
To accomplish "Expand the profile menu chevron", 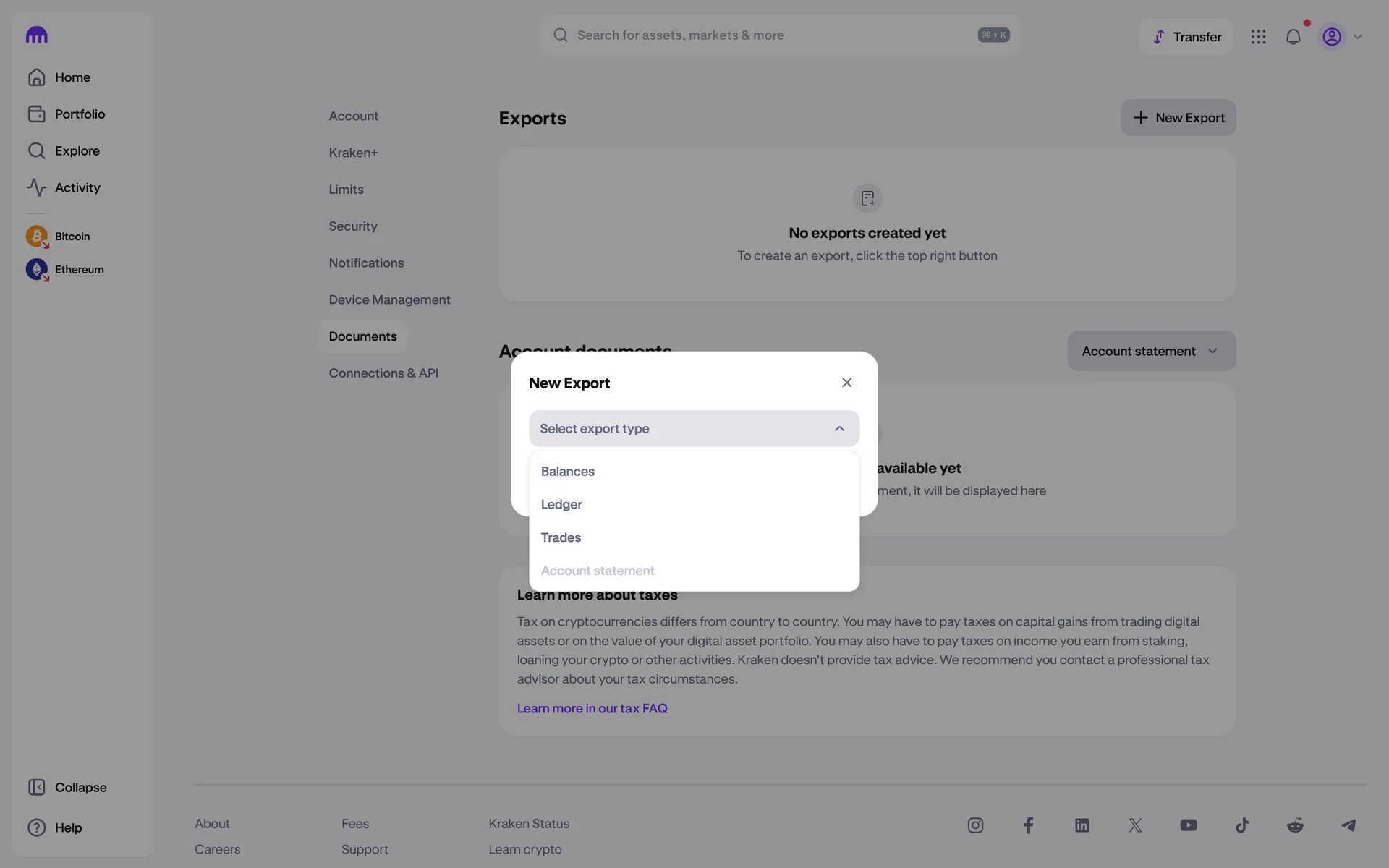I will (1357, 37).
